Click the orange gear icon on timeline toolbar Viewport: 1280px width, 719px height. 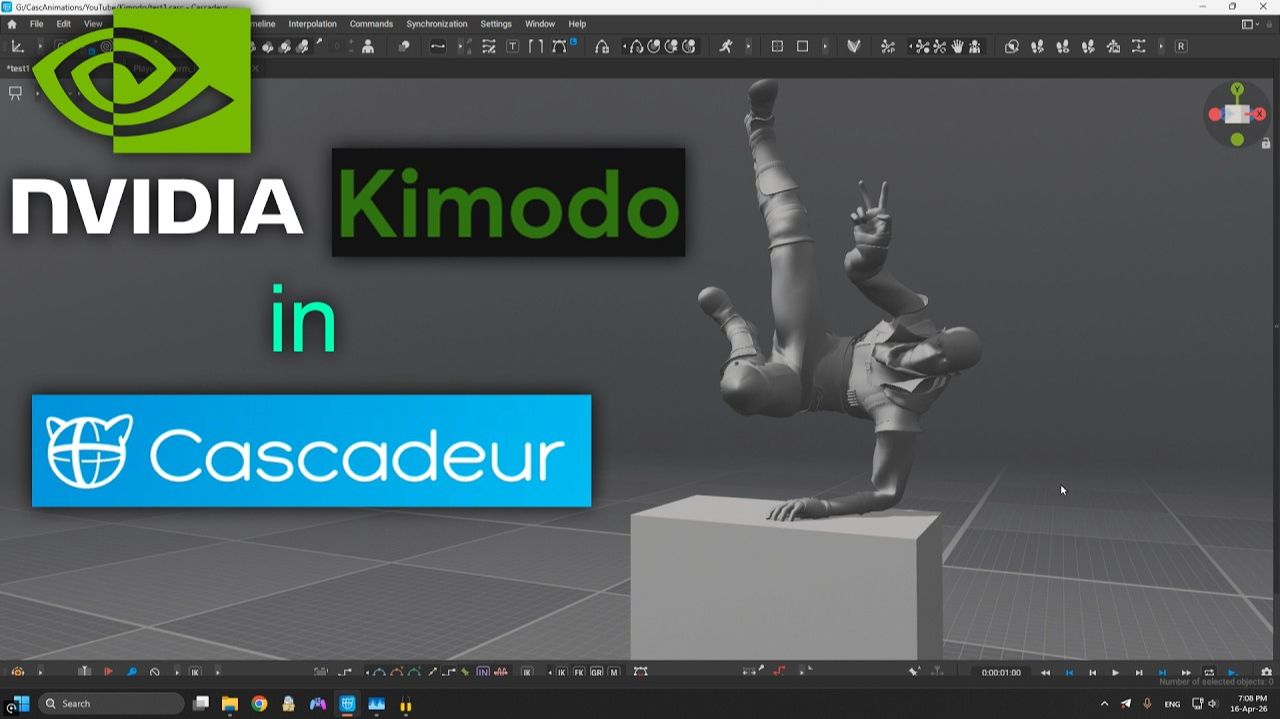18,672
